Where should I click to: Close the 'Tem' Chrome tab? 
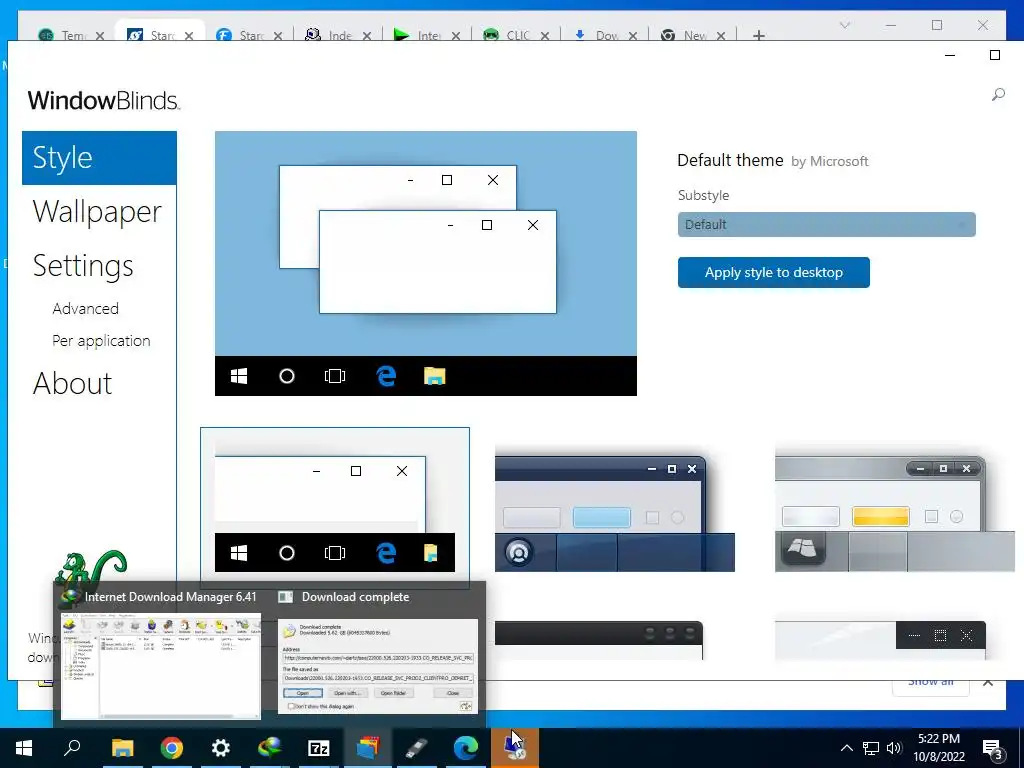click(100, 36)
